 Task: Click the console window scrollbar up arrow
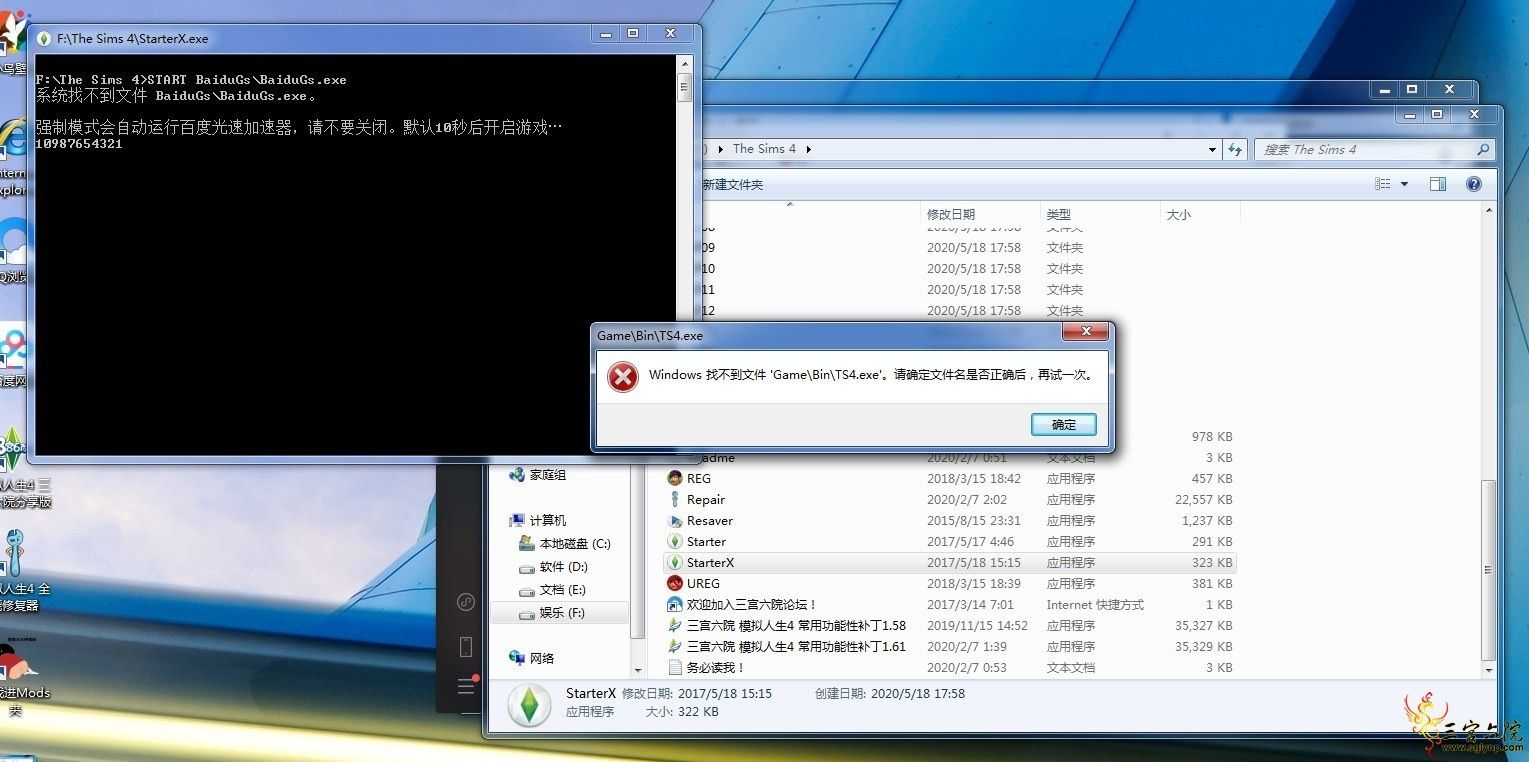[x=684, y=63]
